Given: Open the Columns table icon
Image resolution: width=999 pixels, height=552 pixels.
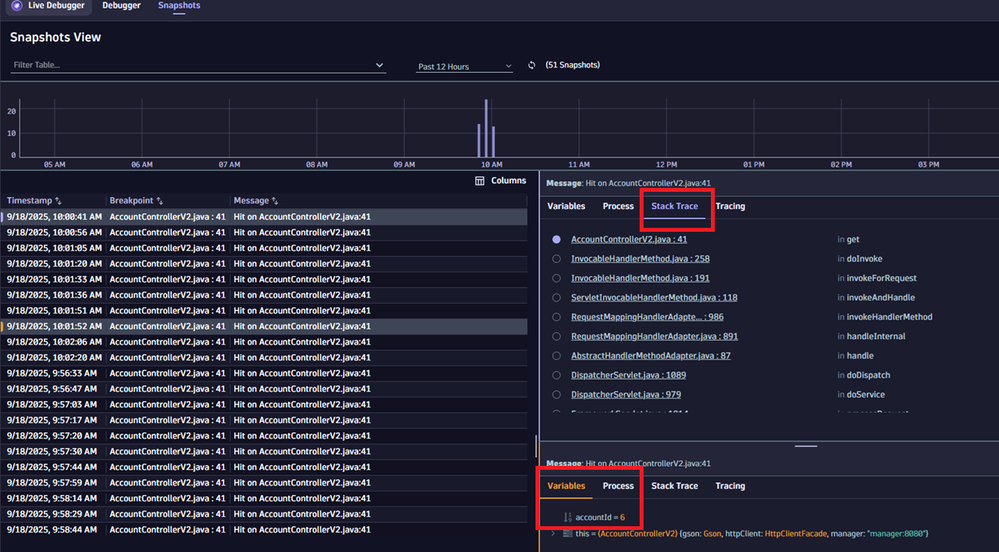Looking at the screenshot, I should [x=480, y=181].
